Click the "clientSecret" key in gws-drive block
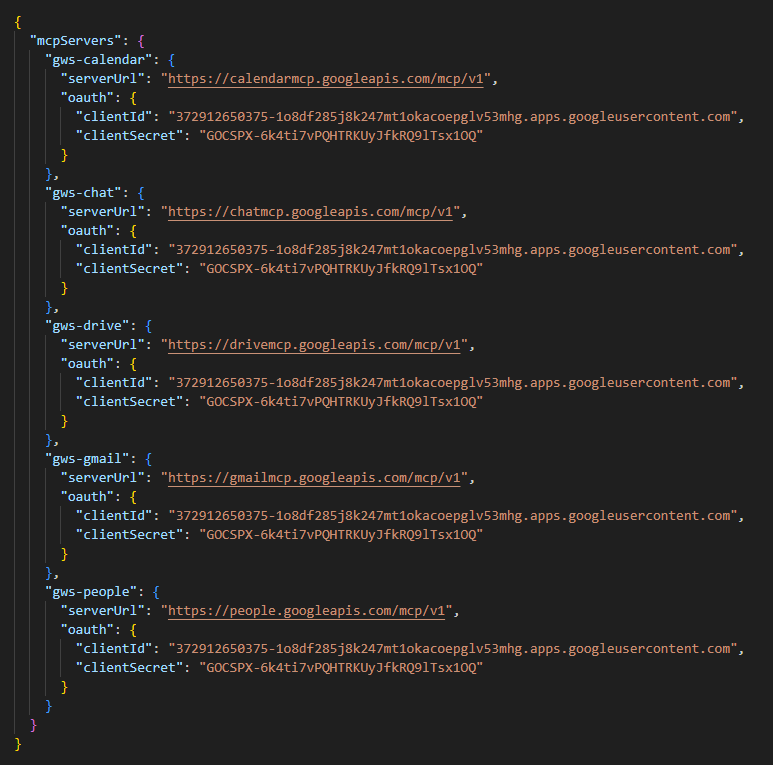Image resolution: width=773 pixels, height=765 pixels. point(130,402)
